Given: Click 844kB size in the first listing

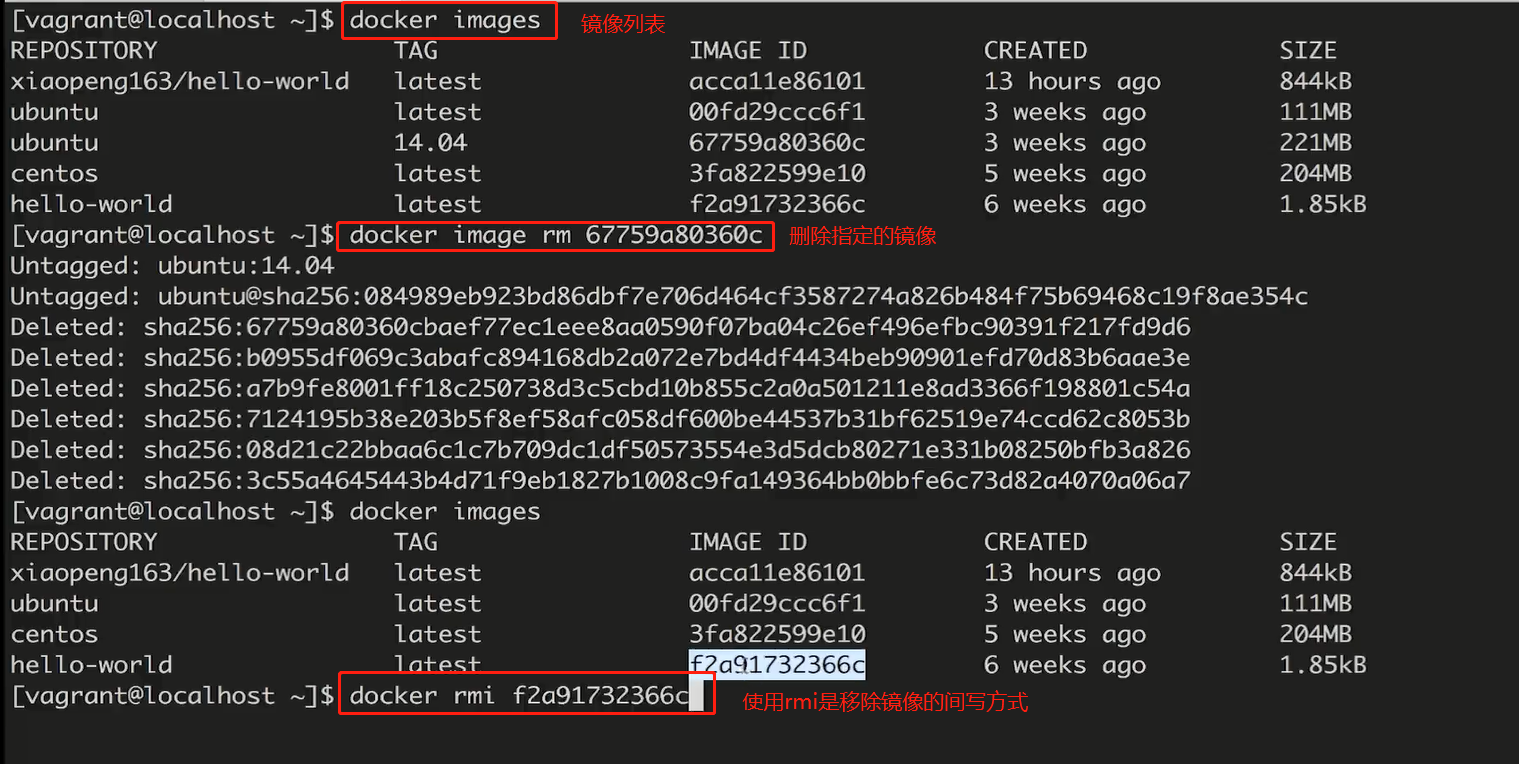Looking at the screenshot, I should pos(1316,82).
